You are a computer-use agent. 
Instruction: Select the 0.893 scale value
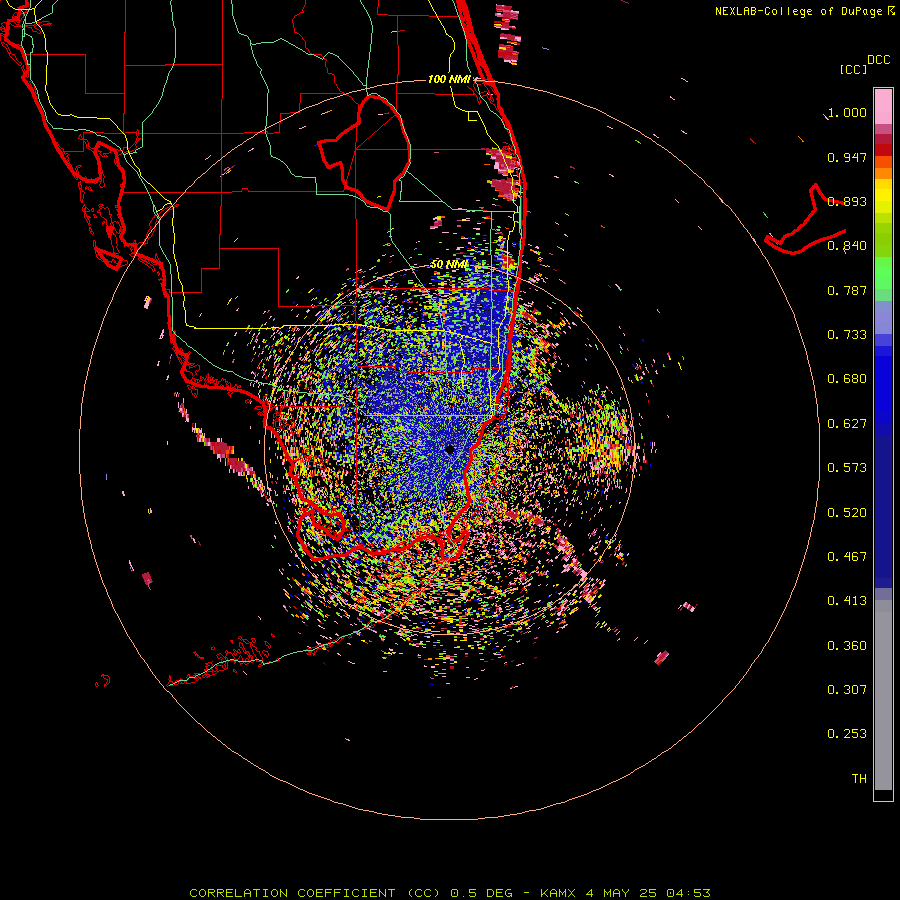tap(847, 201)
